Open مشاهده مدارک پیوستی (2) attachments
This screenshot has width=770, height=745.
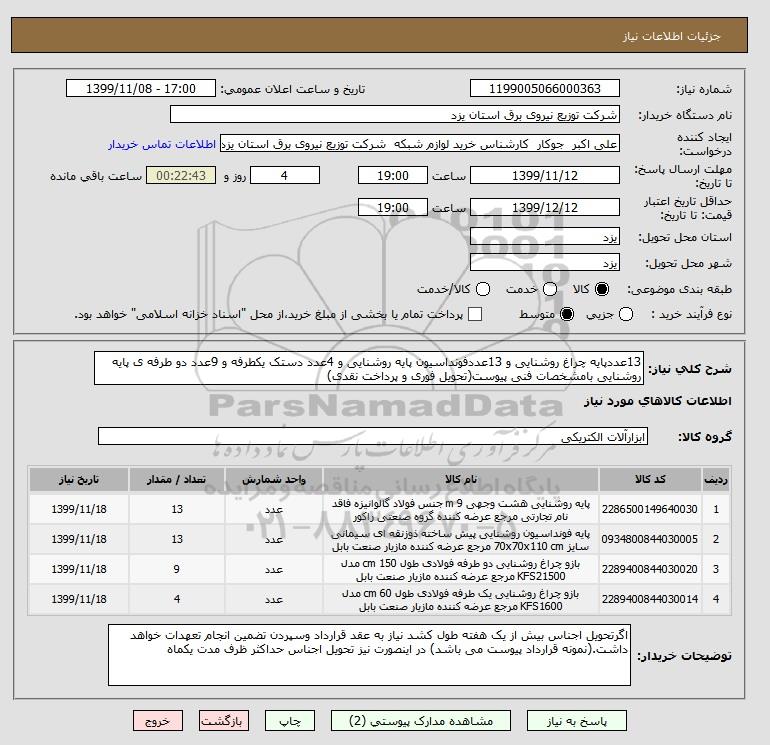coord(421,721)
